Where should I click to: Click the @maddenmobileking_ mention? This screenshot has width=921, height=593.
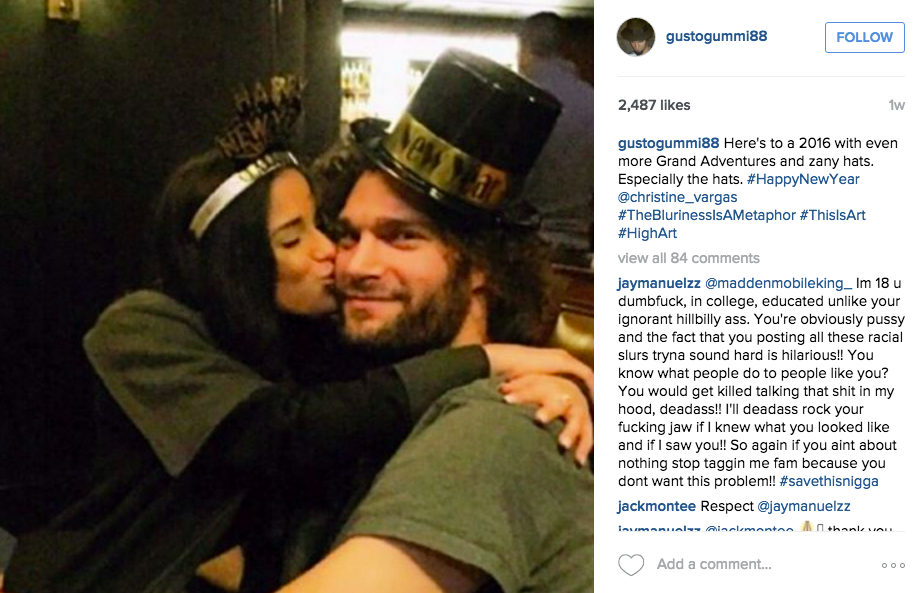click(x=778, y=284)
